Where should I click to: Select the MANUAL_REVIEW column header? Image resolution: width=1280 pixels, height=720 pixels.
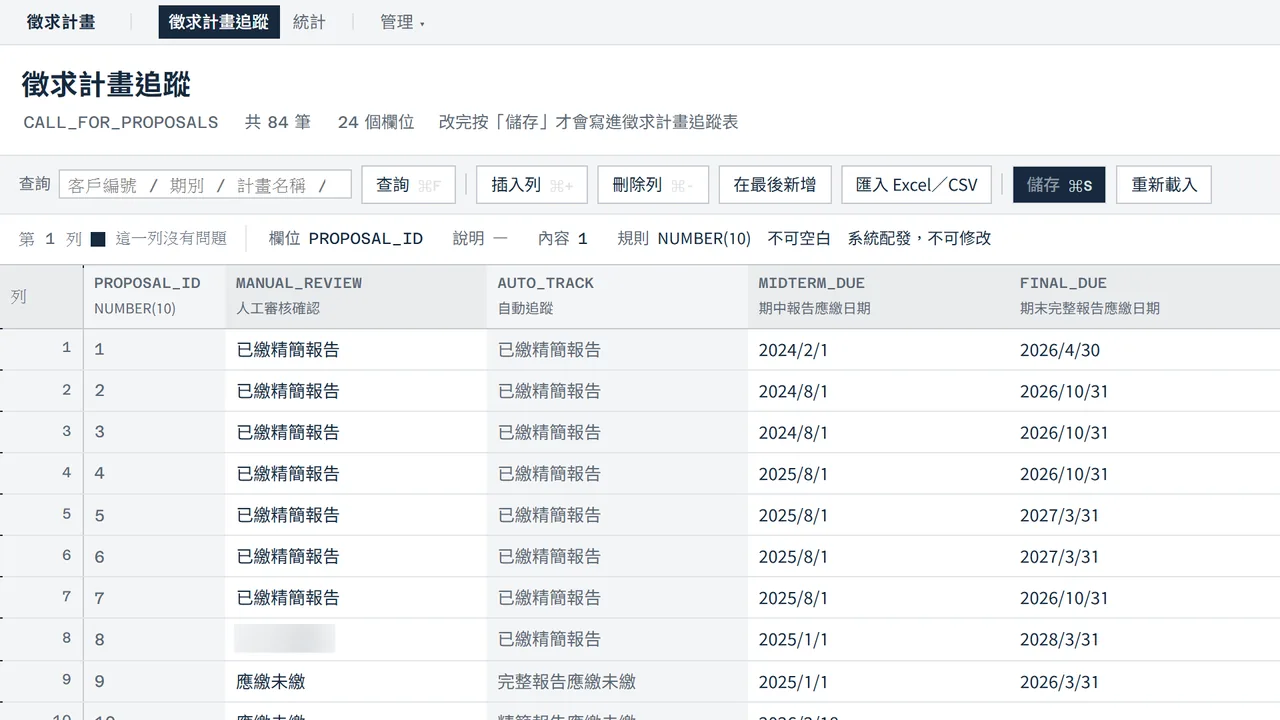356,296
